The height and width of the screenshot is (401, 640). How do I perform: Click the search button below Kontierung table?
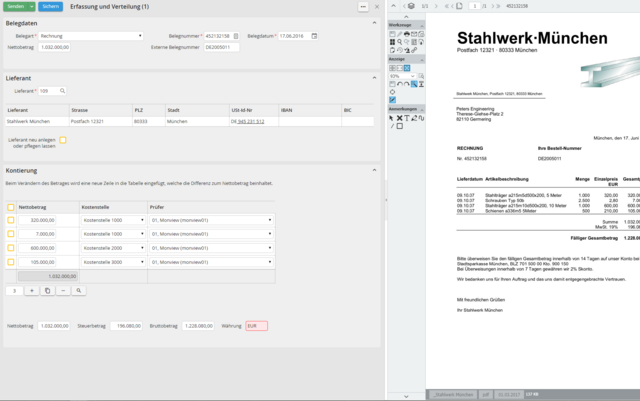click(x=78, y=290)
